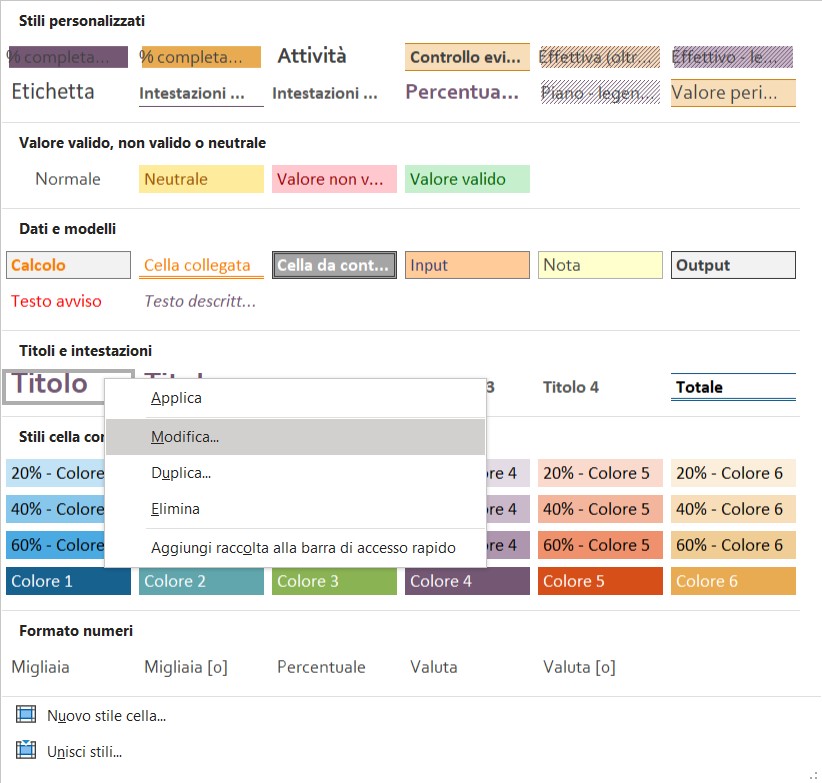The height and width of the screenshot is (783, 822).
Task: Apply Percentuale number format style
Action: [x=321, y=667]
